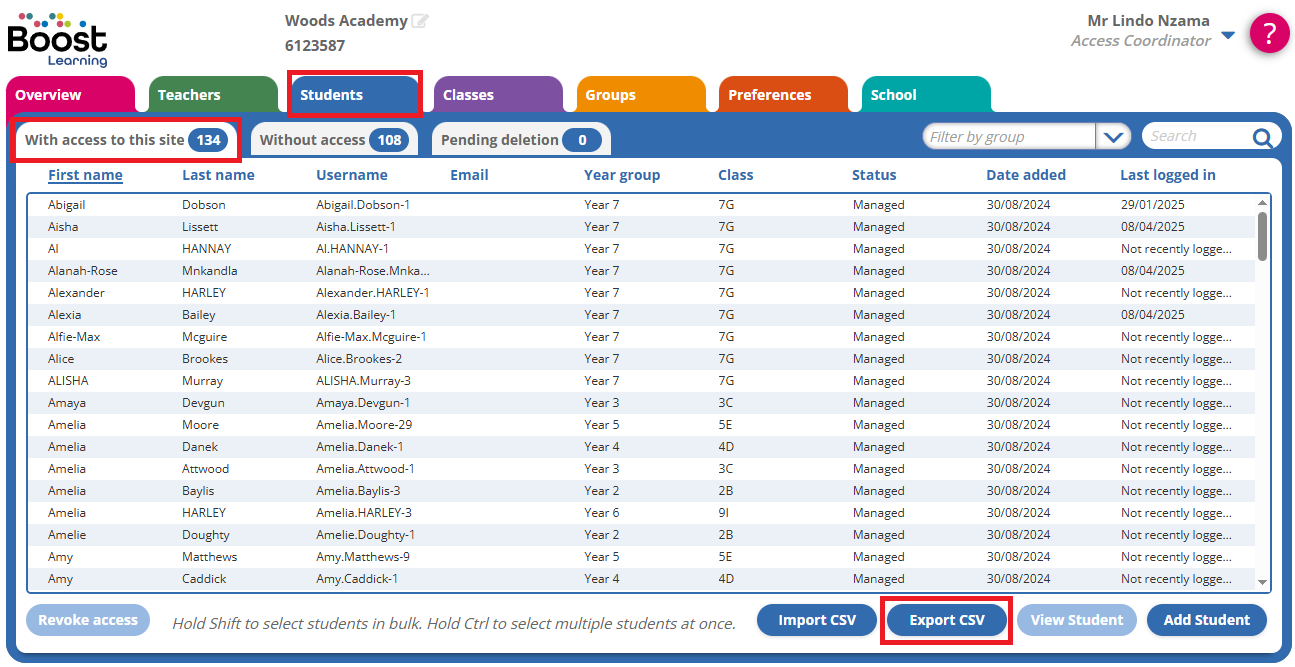Click the Boost Learning logo
Screen dimensions: 1295x667
57,39
